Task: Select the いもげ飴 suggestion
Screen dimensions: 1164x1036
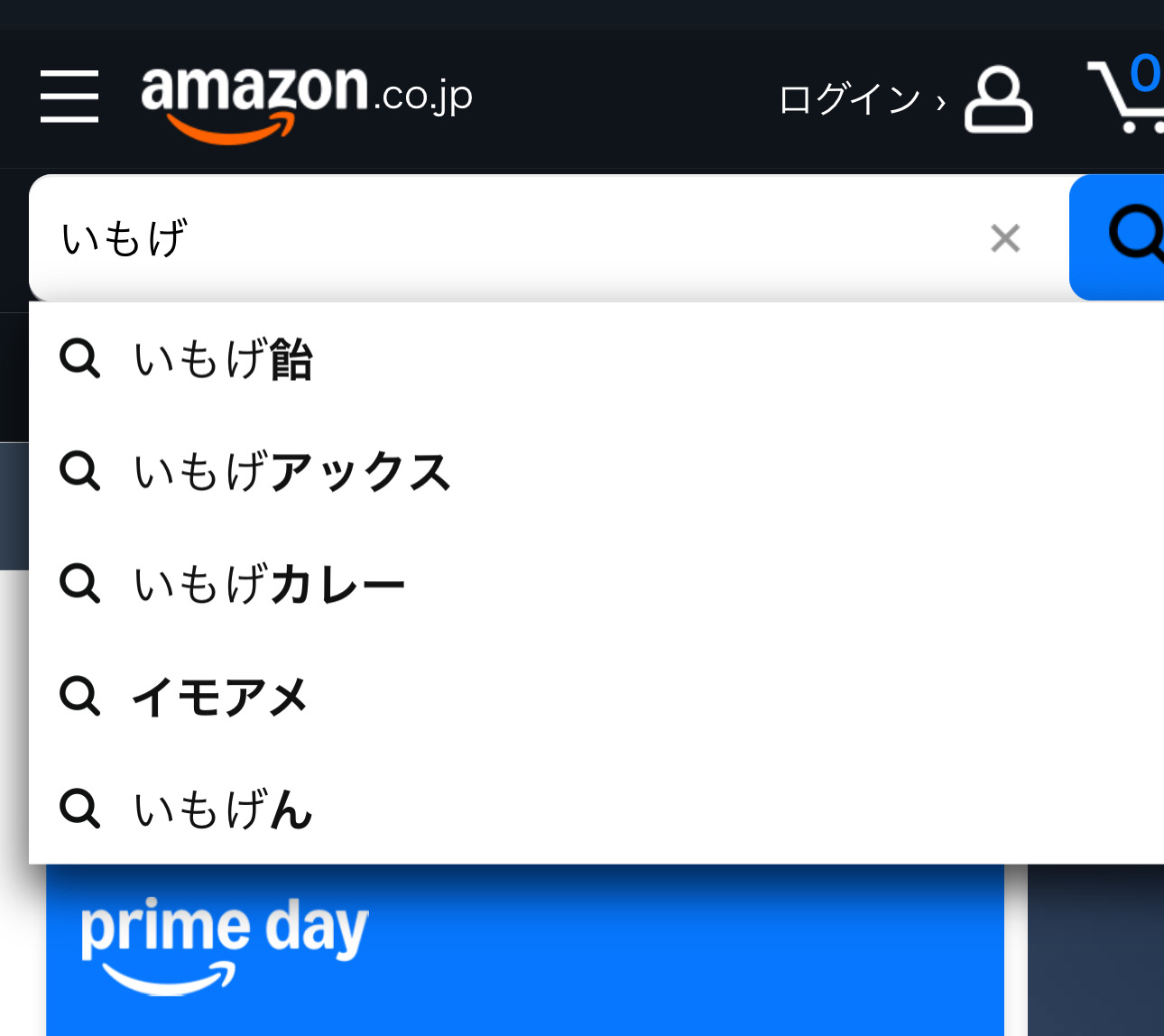Action: click(596, 358)
